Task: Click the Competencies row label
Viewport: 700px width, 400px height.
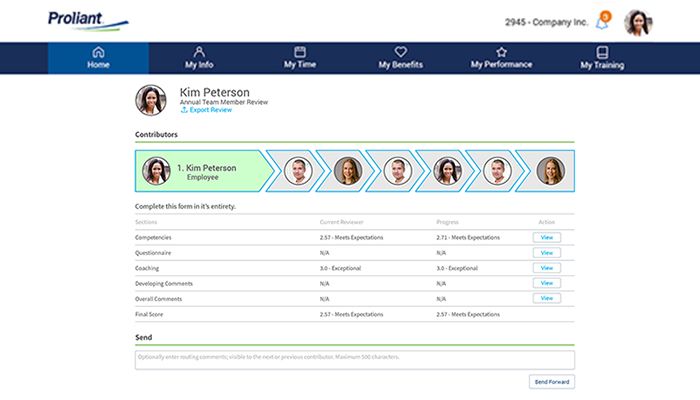Action: pyautogui.click(x=153, y=238)
